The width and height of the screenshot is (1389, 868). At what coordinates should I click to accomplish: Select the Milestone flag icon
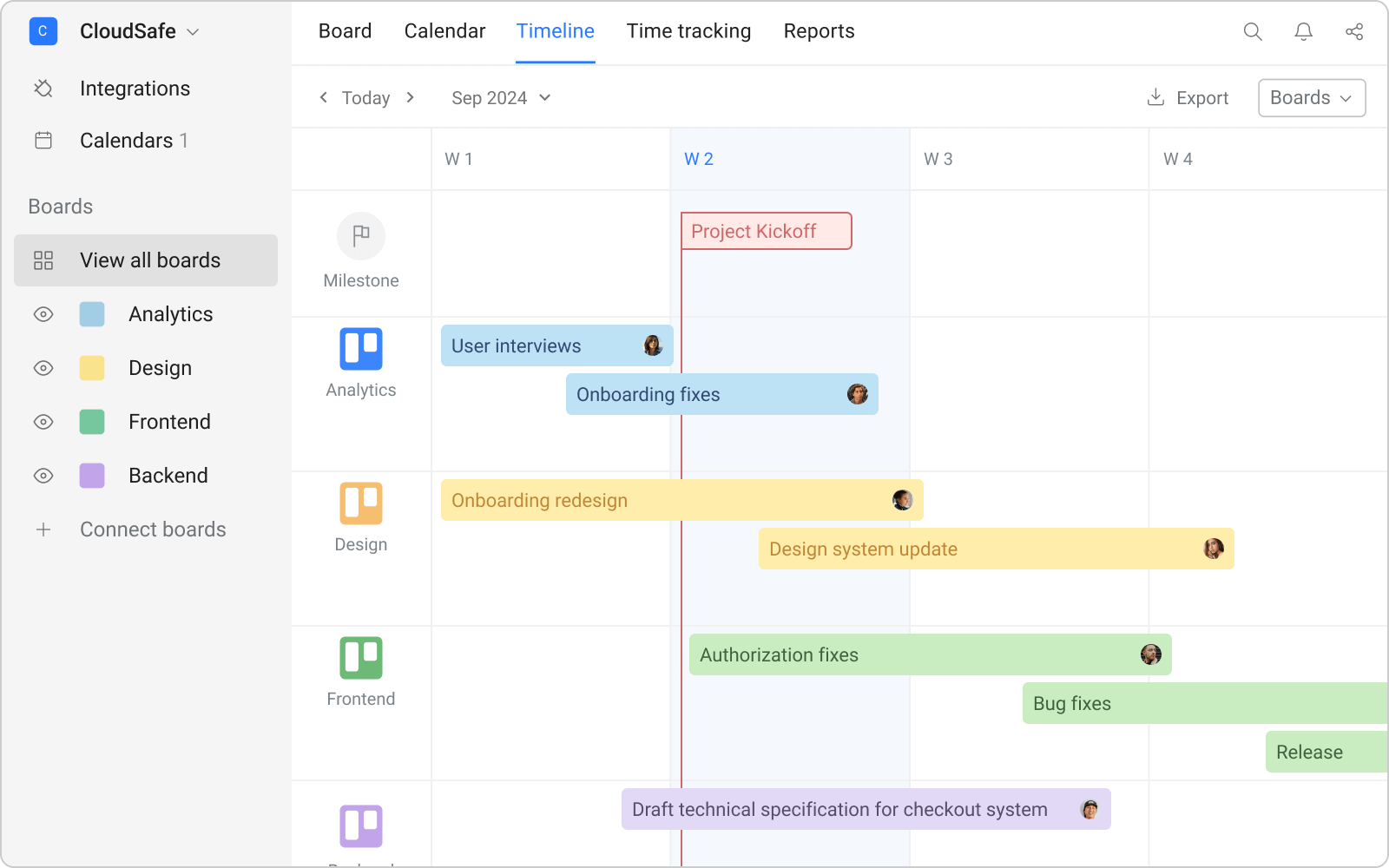point(361,235)
